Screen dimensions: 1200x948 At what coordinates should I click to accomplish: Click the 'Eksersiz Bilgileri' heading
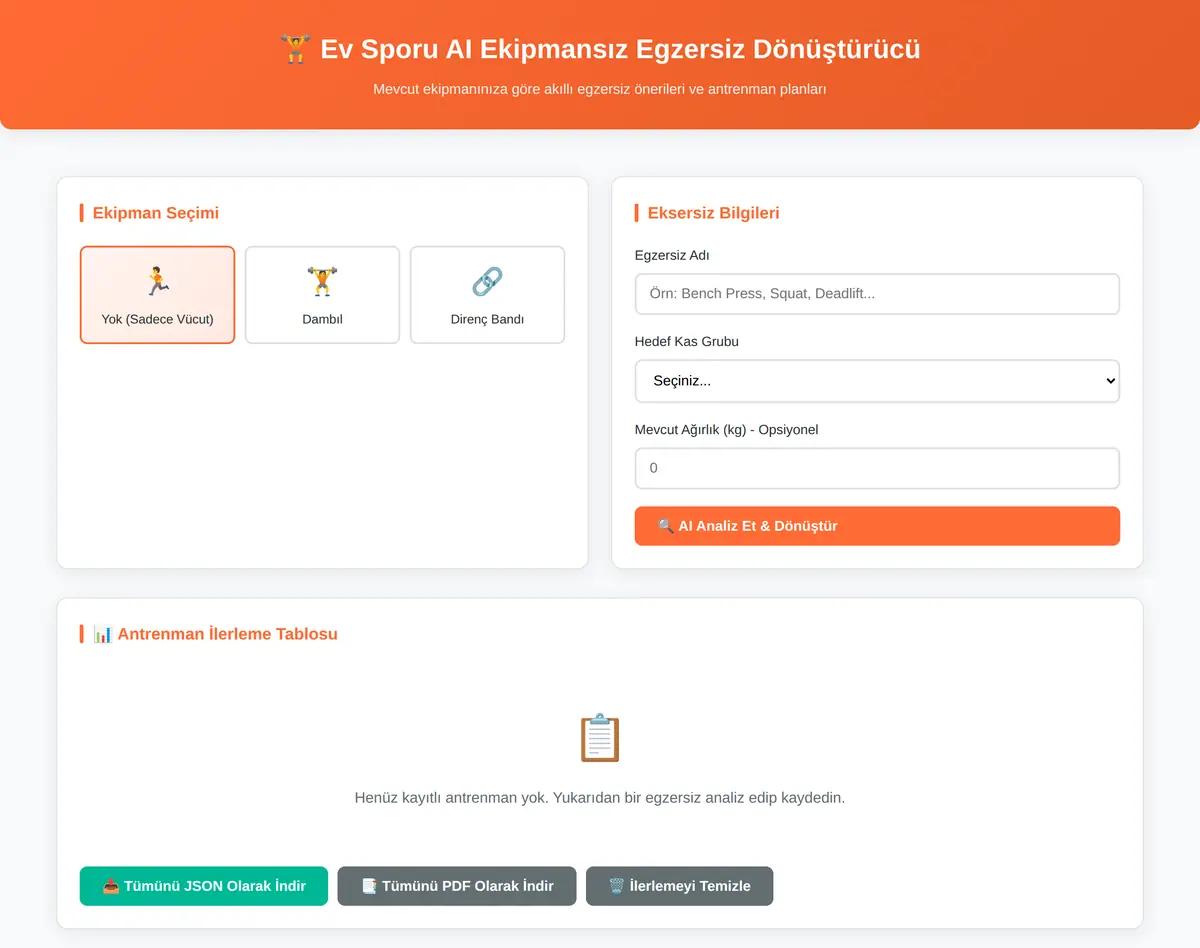[714, 213]
